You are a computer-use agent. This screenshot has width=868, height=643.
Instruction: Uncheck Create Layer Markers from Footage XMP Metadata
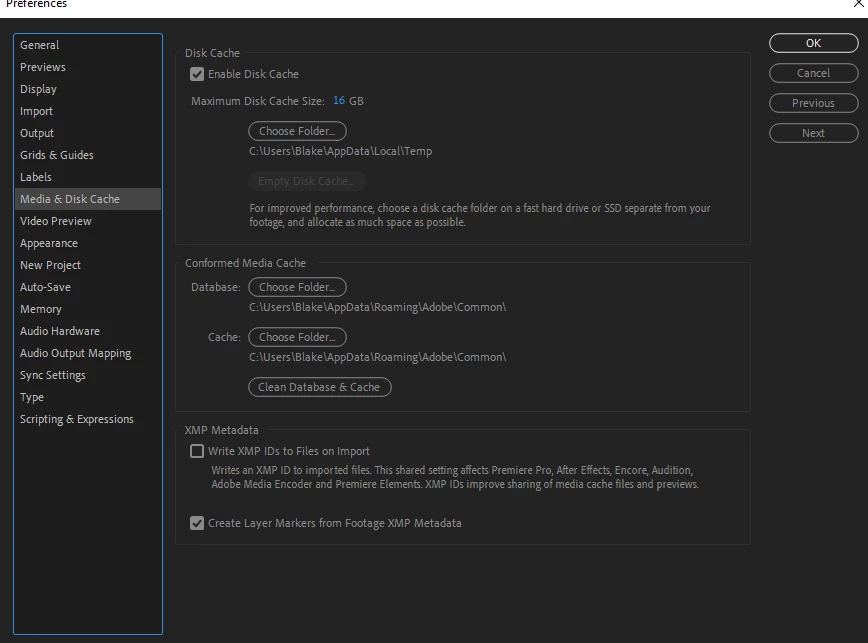197,523
